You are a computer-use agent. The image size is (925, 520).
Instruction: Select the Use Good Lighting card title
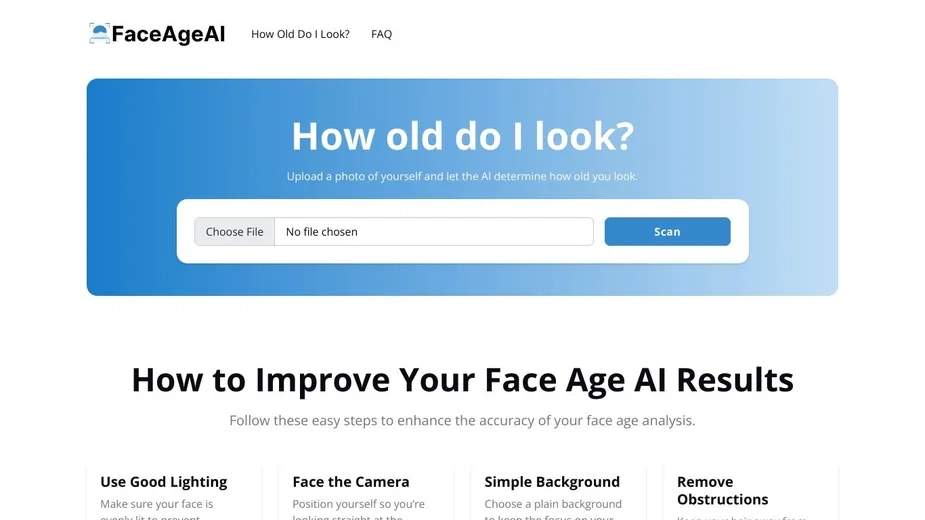[163, 482]
